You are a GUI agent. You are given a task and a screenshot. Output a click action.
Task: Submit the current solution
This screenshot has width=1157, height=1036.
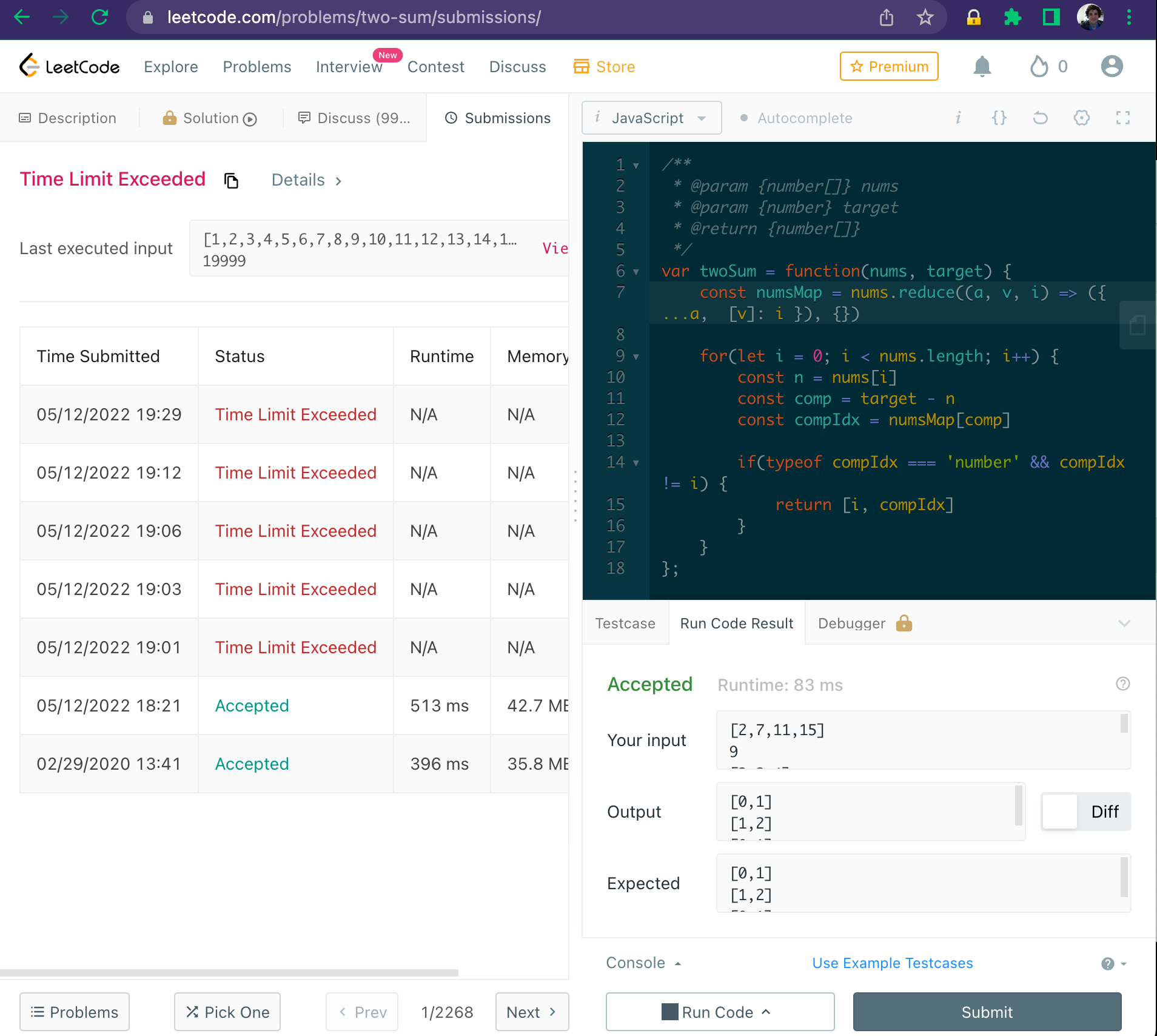coord(987,1011)
